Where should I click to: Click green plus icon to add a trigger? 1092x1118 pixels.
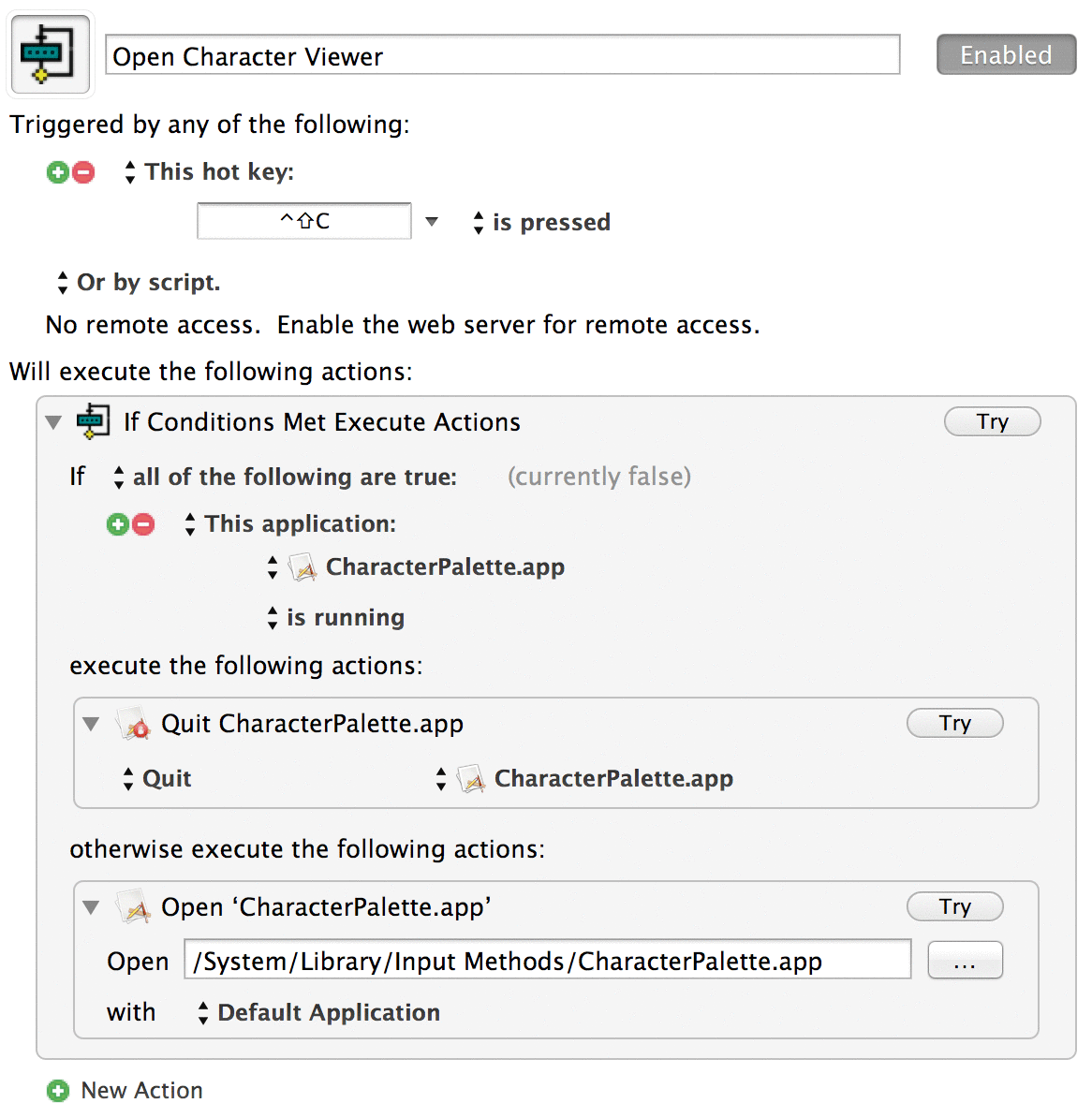click(x=58, y=172)
